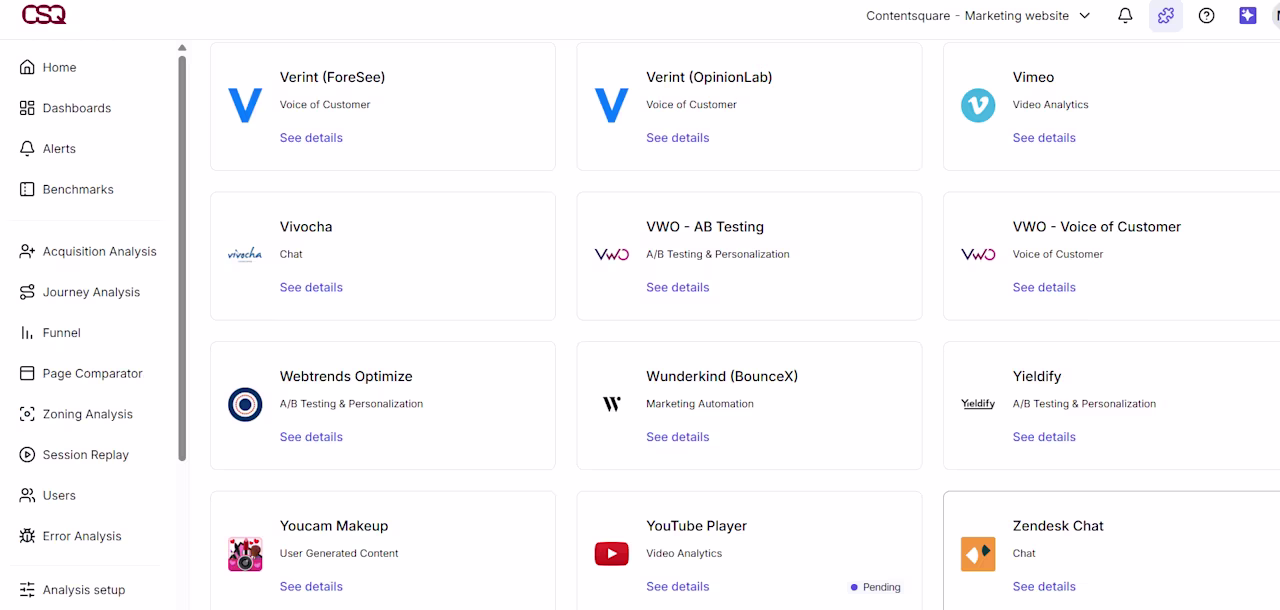See details for Yieldify
Screen dimensions: 1280x610
(x=1044, y=437)
